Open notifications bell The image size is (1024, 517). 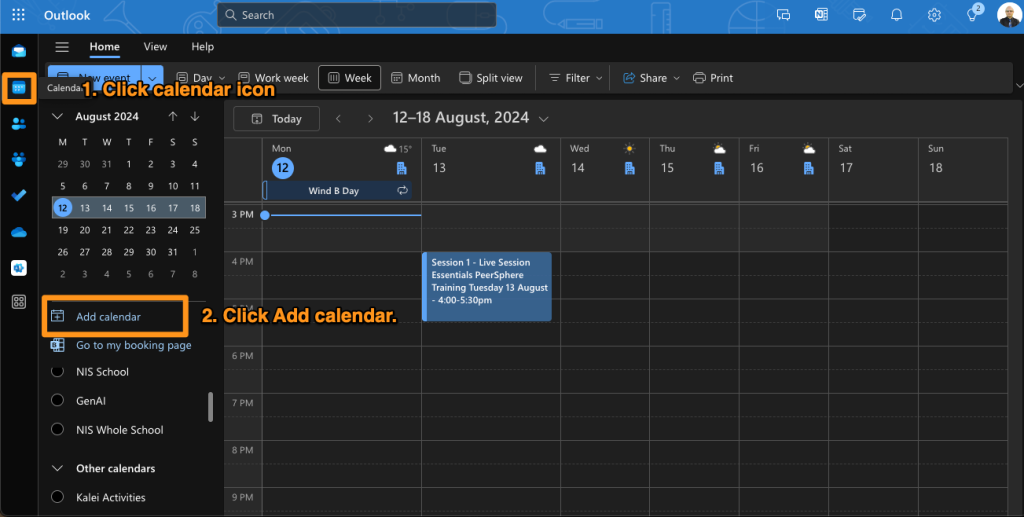click(897, 15)
